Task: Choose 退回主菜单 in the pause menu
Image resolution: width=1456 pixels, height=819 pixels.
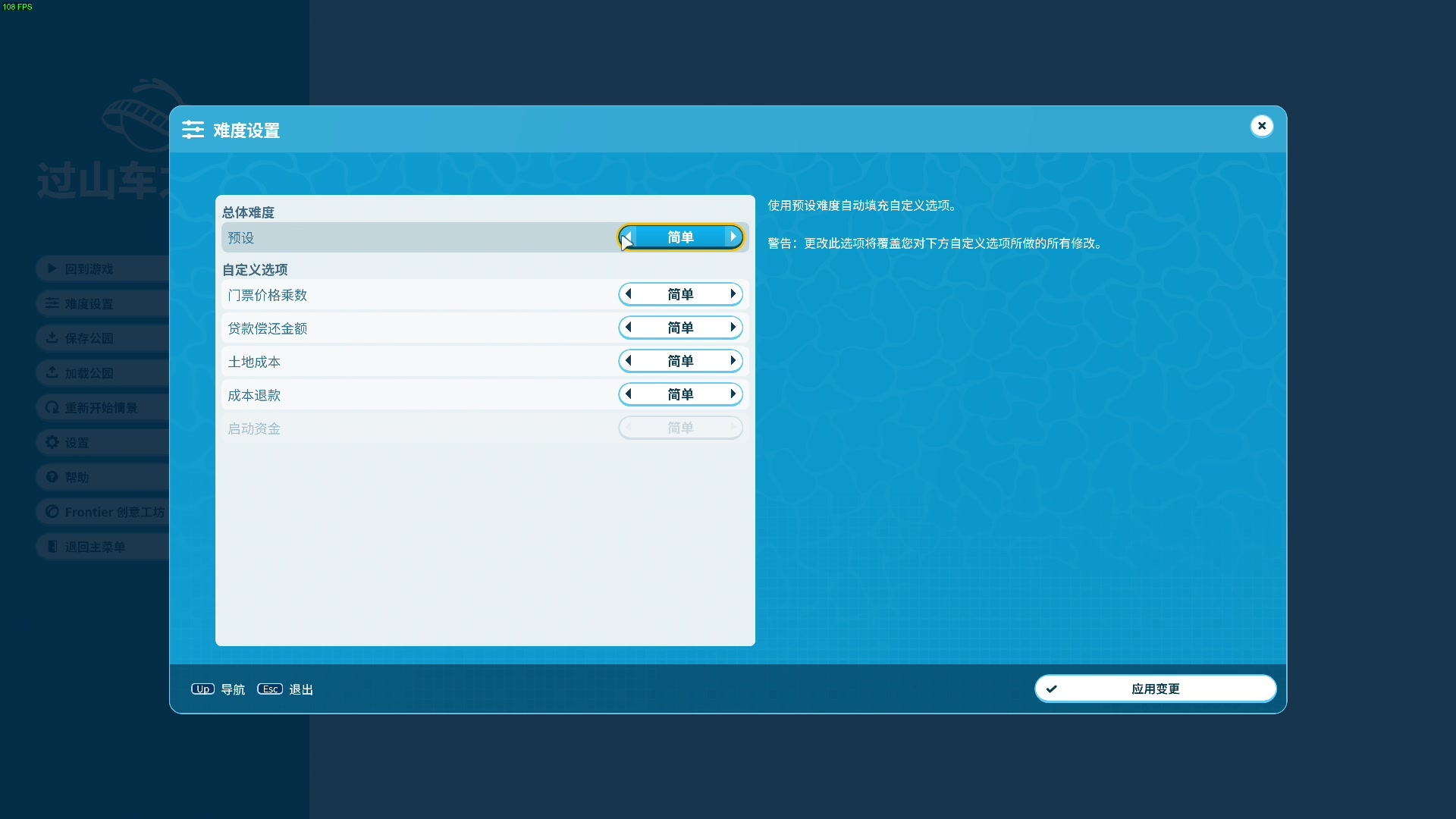Action: (102, 547)
